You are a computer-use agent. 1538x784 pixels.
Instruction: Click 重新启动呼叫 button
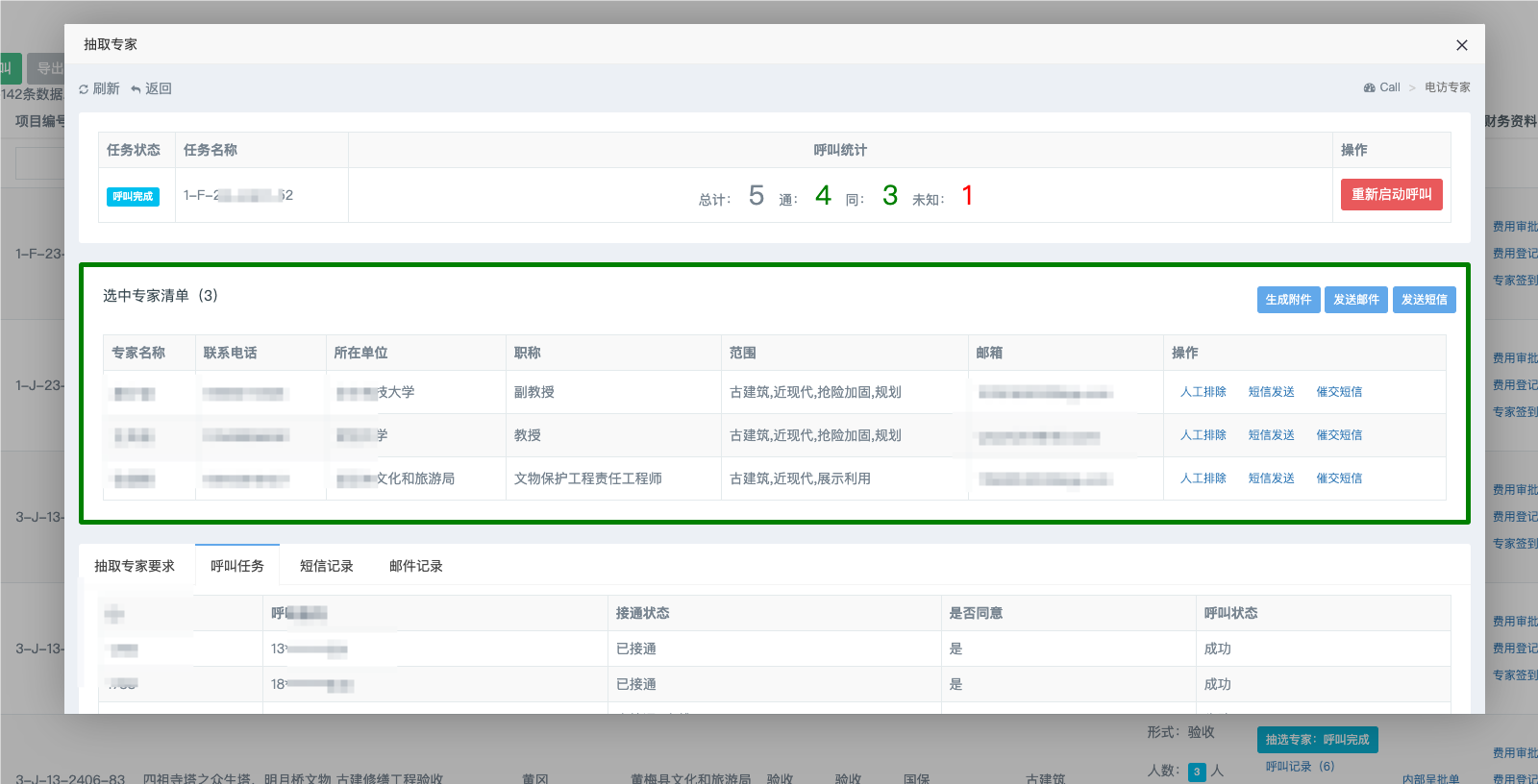click(1391, 194)
